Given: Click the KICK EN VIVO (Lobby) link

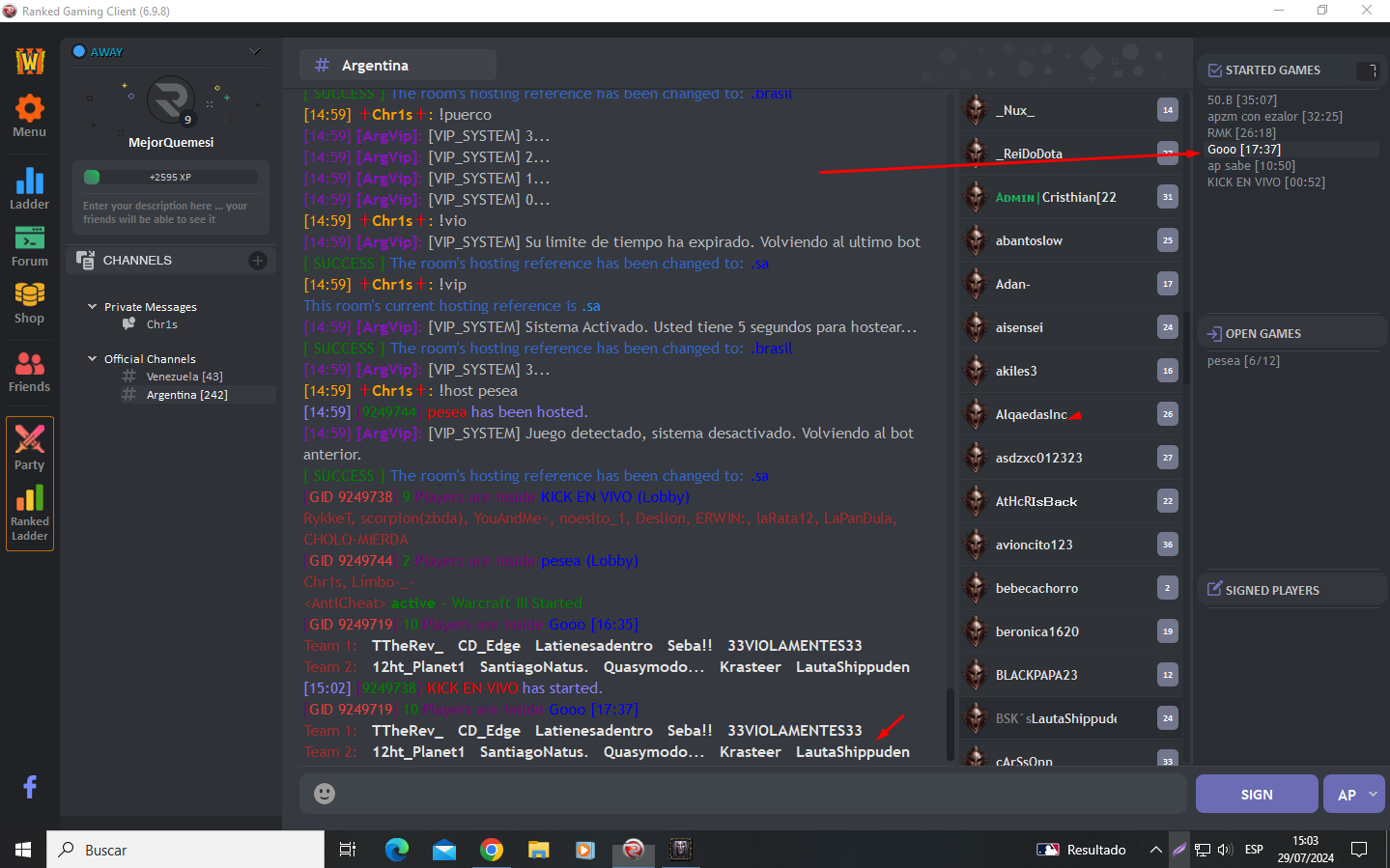Looking at the screenshot, I should tap(615, 496).
